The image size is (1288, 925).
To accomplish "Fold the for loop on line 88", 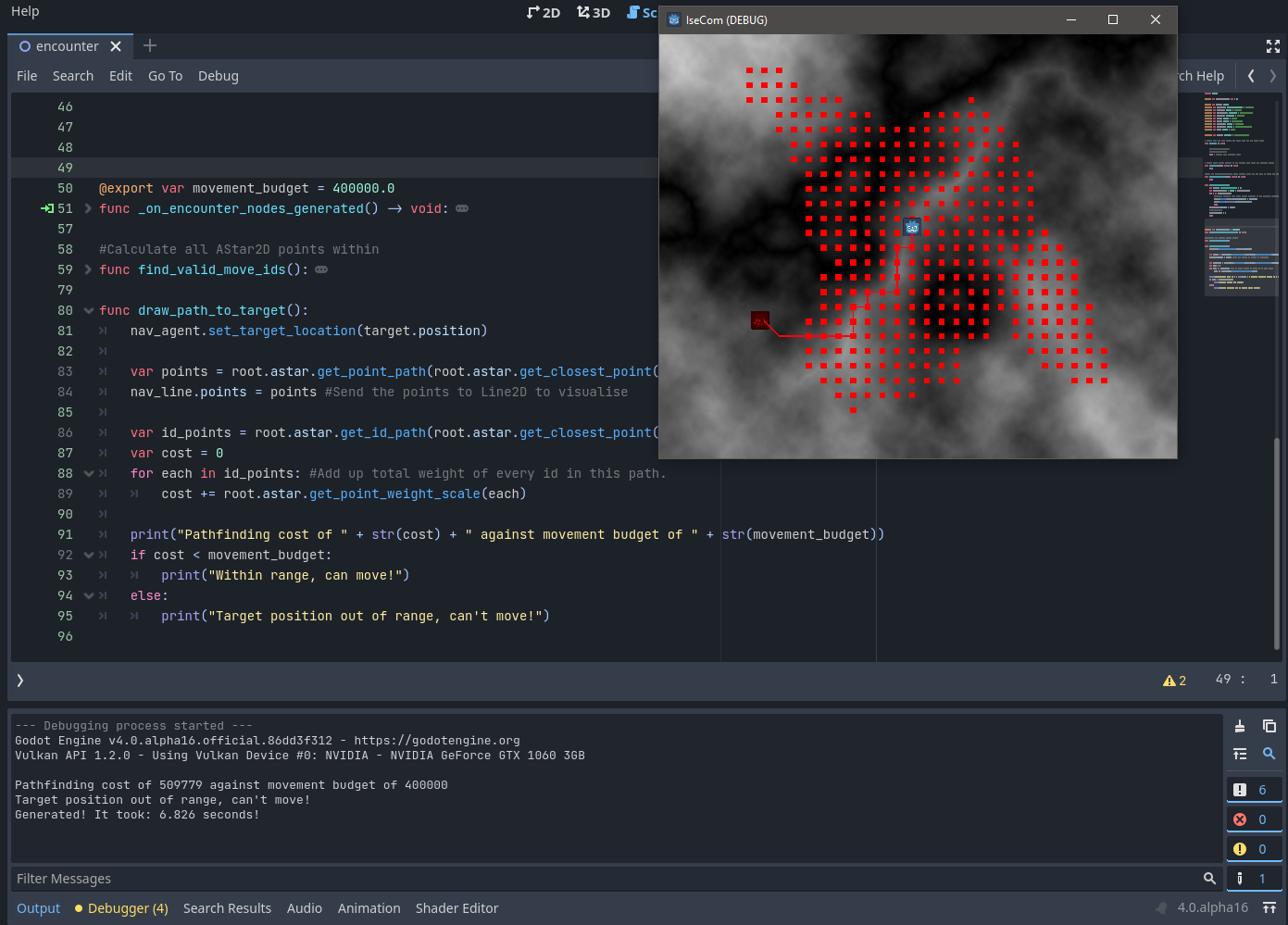I will coord(88,473).
